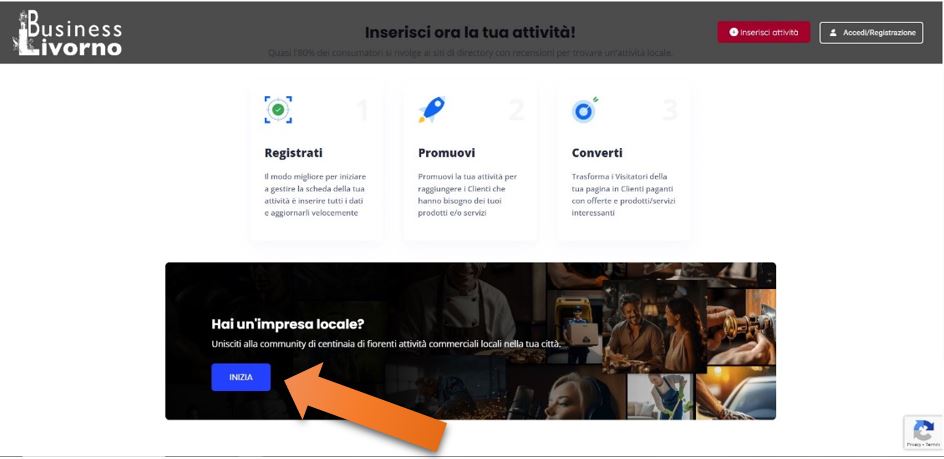Click the Inserisci ora la tua attività title
Viewport: 944px width, 459px height.
(470, 32)
